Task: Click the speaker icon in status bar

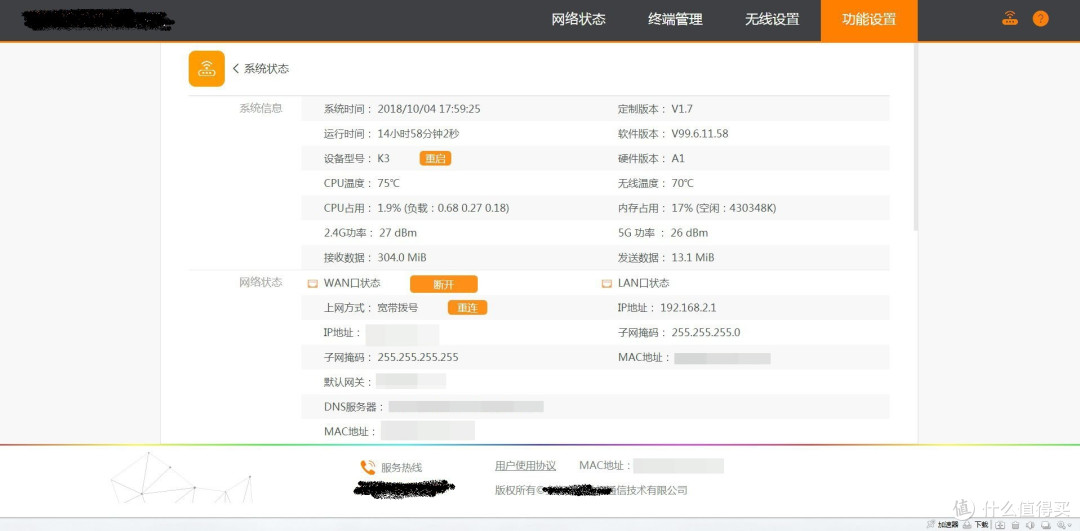Action: pyautogui.click(x=1030, y=525)
